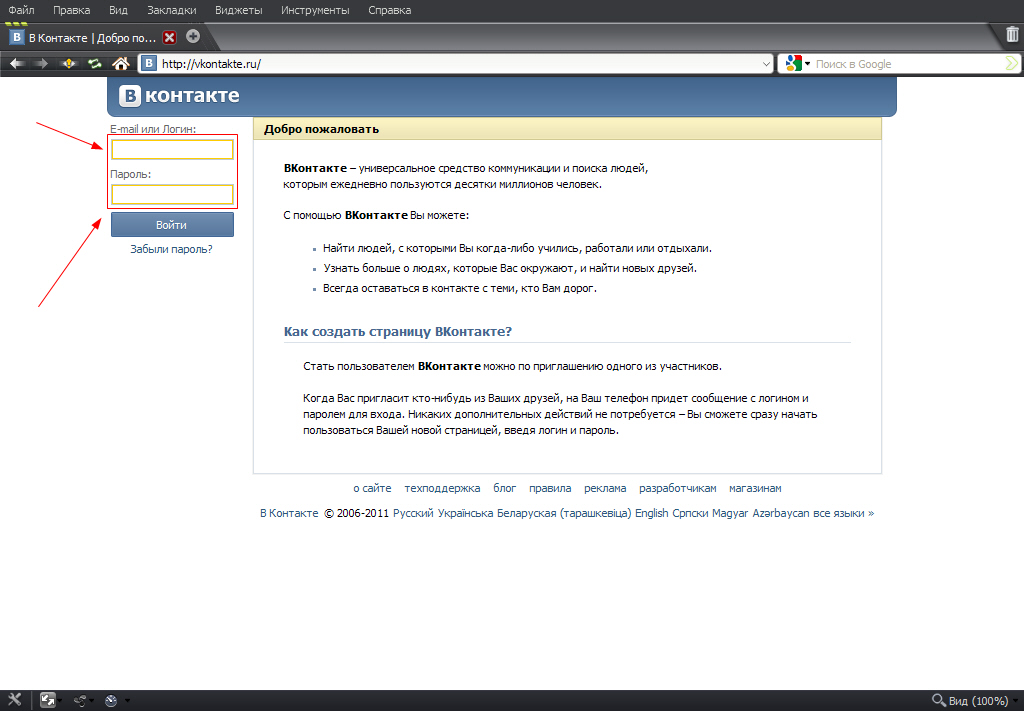Close the В Контакте tab
This screenshot has height=711, width=1024.
pos(169,37)
